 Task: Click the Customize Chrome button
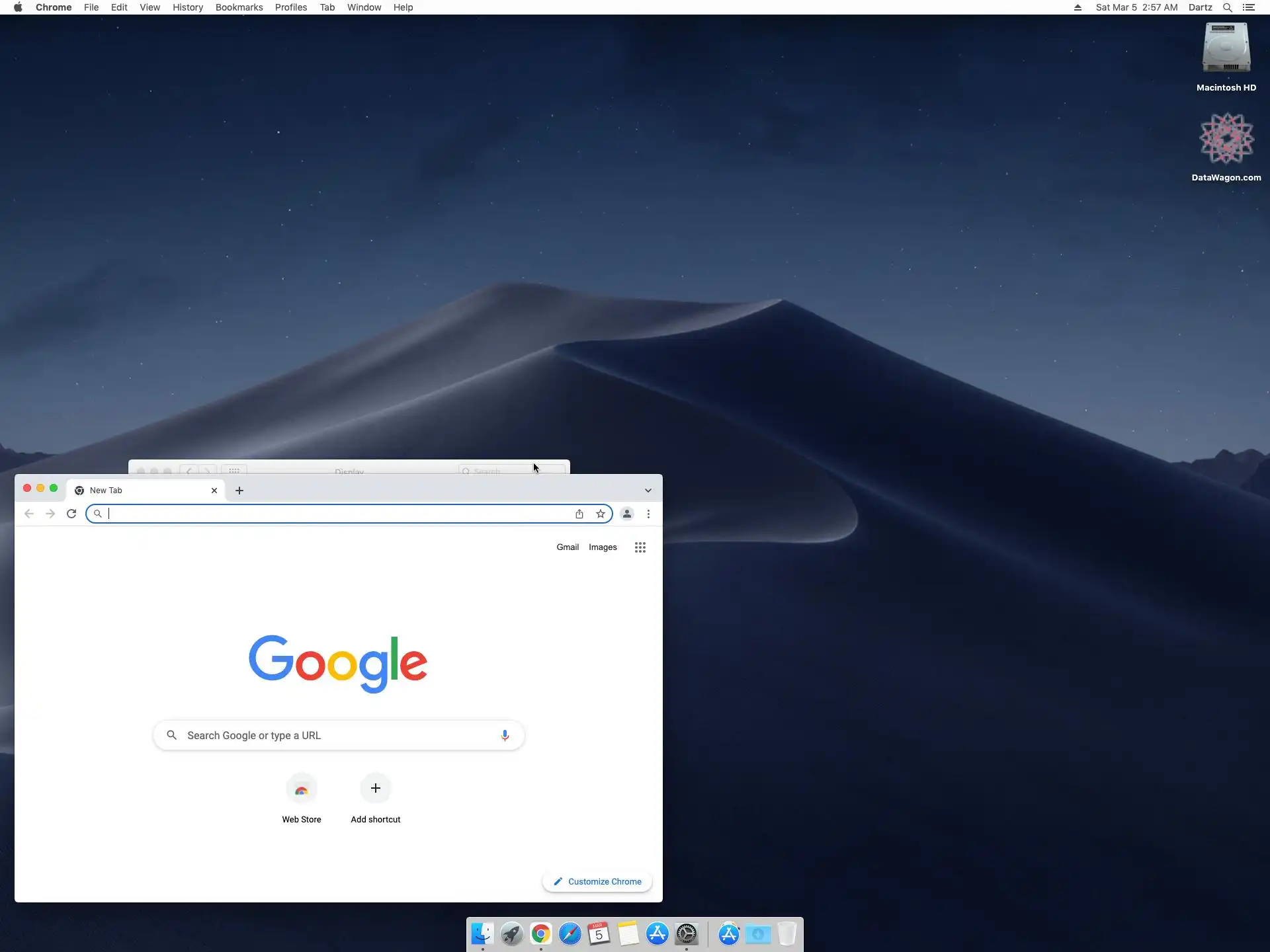597,881
